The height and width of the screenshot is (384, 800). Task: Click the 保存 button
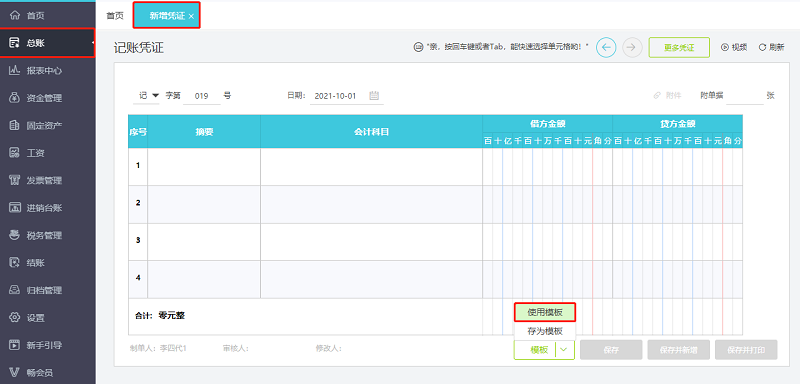611,350
